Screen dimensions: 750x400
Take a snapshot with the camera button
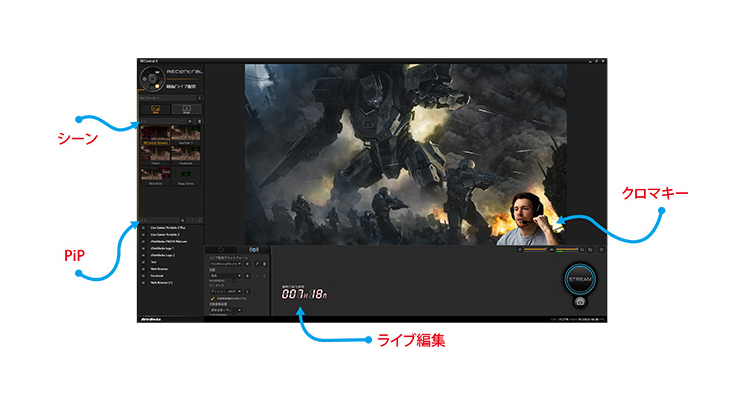coord(580,302)
